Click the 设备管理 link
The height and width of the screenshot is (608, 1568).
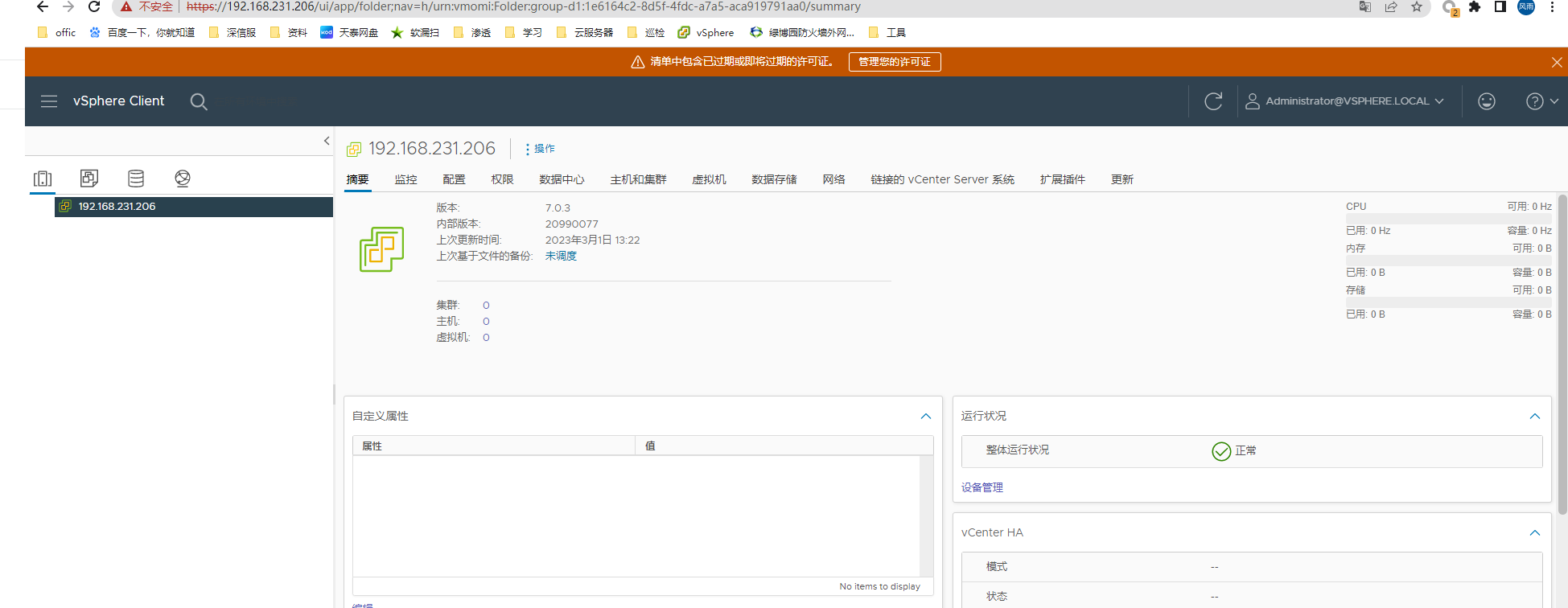(x=982, y=487)
